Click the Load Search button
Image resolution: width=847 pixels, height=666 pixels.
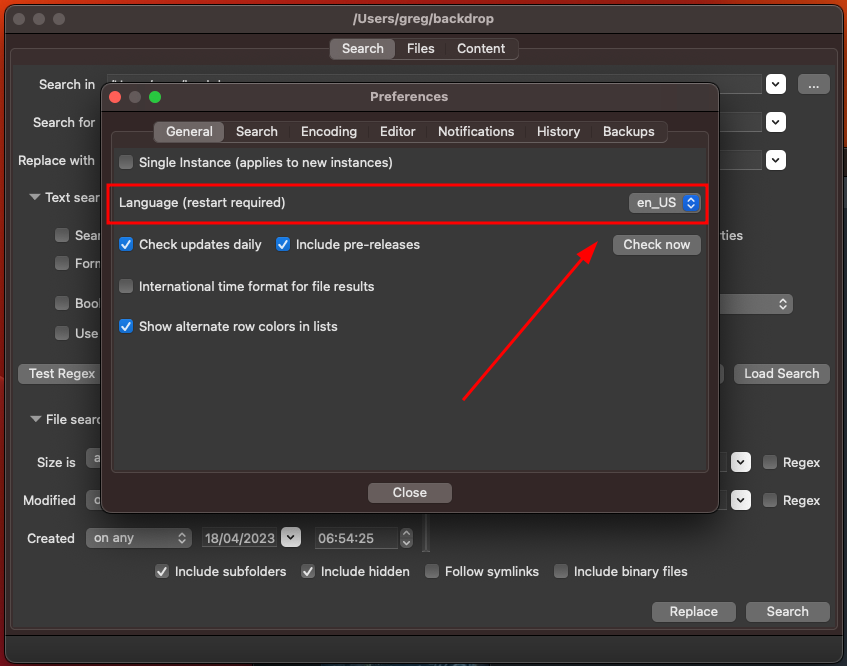click(x=782, y=374)
